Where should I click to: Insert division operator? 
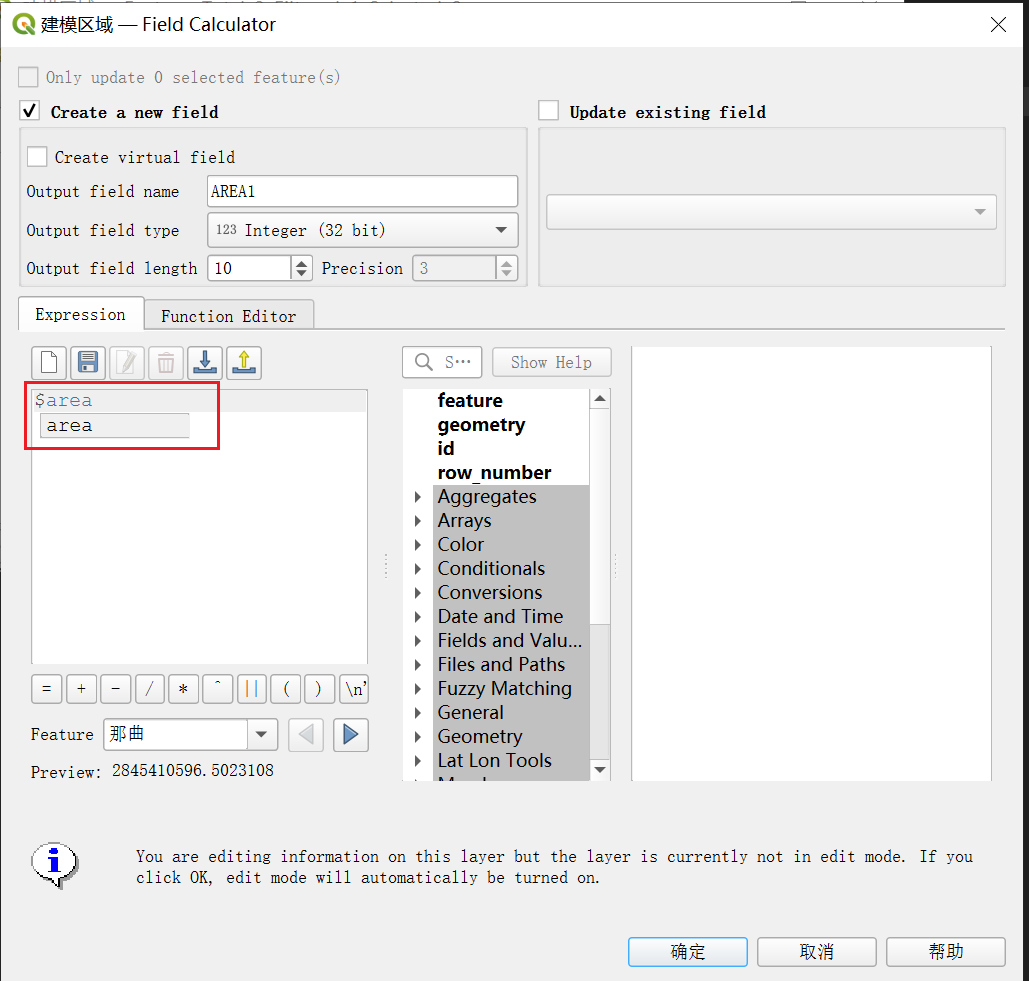coord(150,689)
